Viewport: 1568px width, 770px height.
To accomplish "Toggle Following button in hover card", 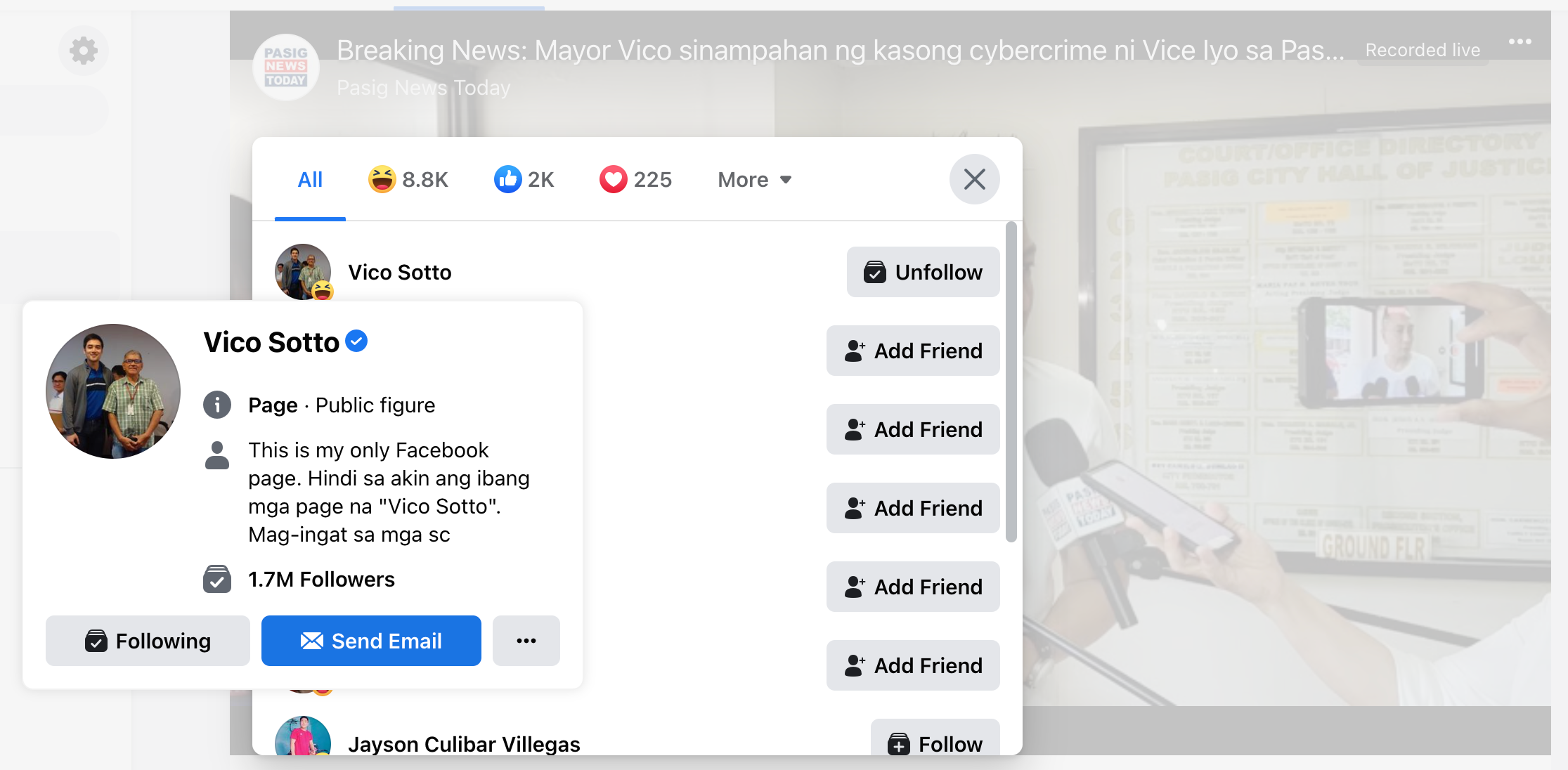I will coord(148,641).
